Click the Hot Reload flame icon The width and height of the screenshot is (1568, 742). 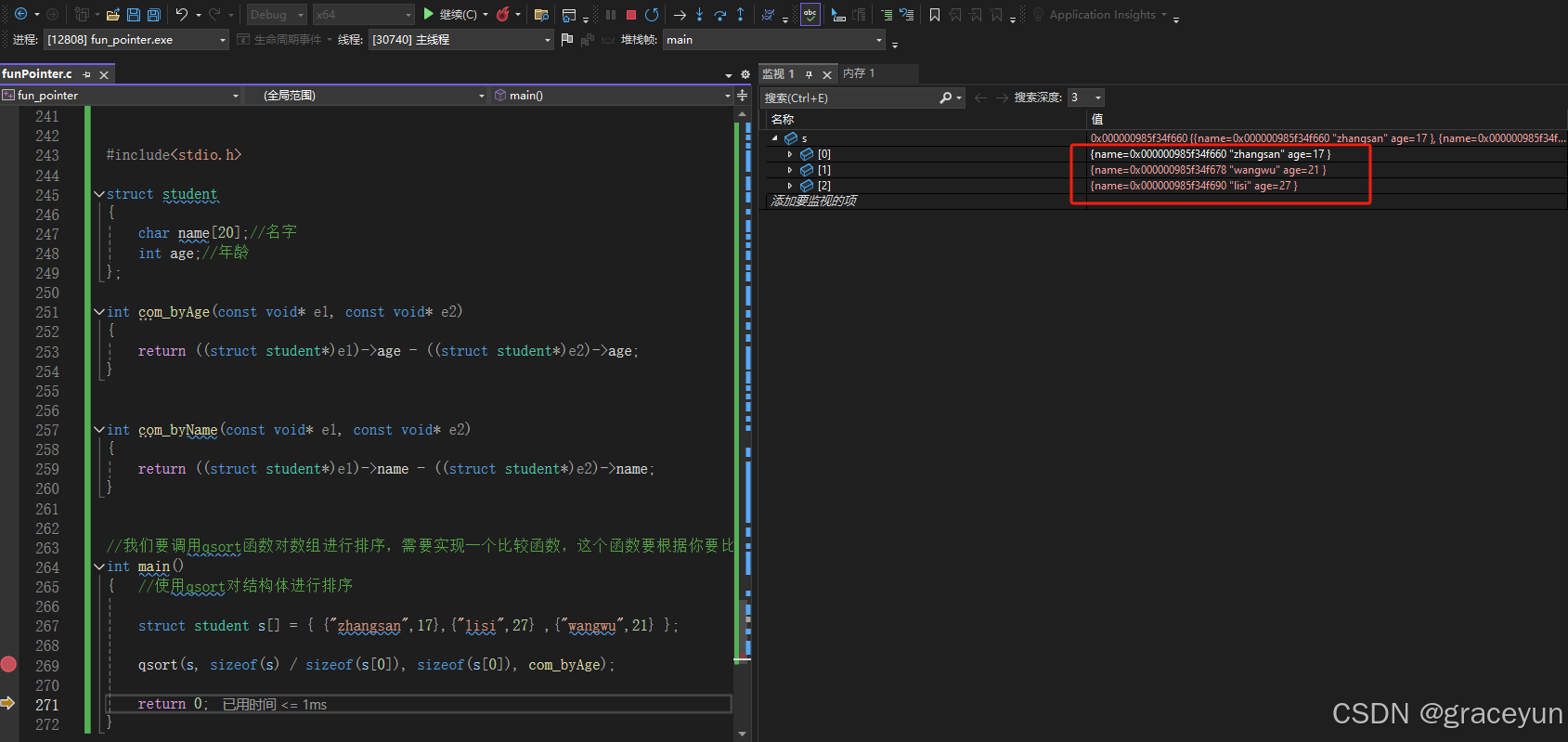click(503, 14)
